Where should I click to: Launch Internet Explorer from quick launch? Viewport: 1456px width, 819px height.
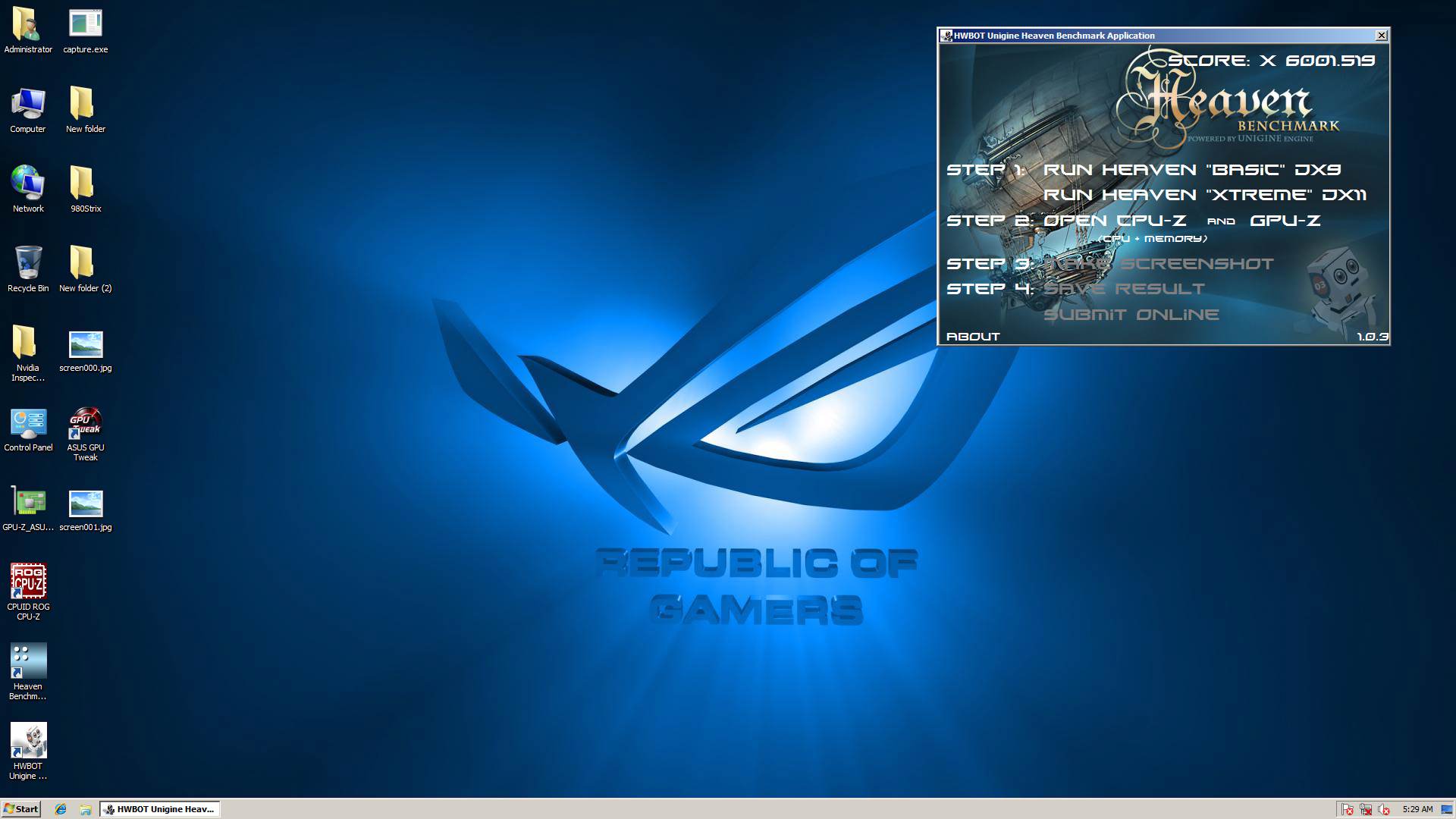61,809
